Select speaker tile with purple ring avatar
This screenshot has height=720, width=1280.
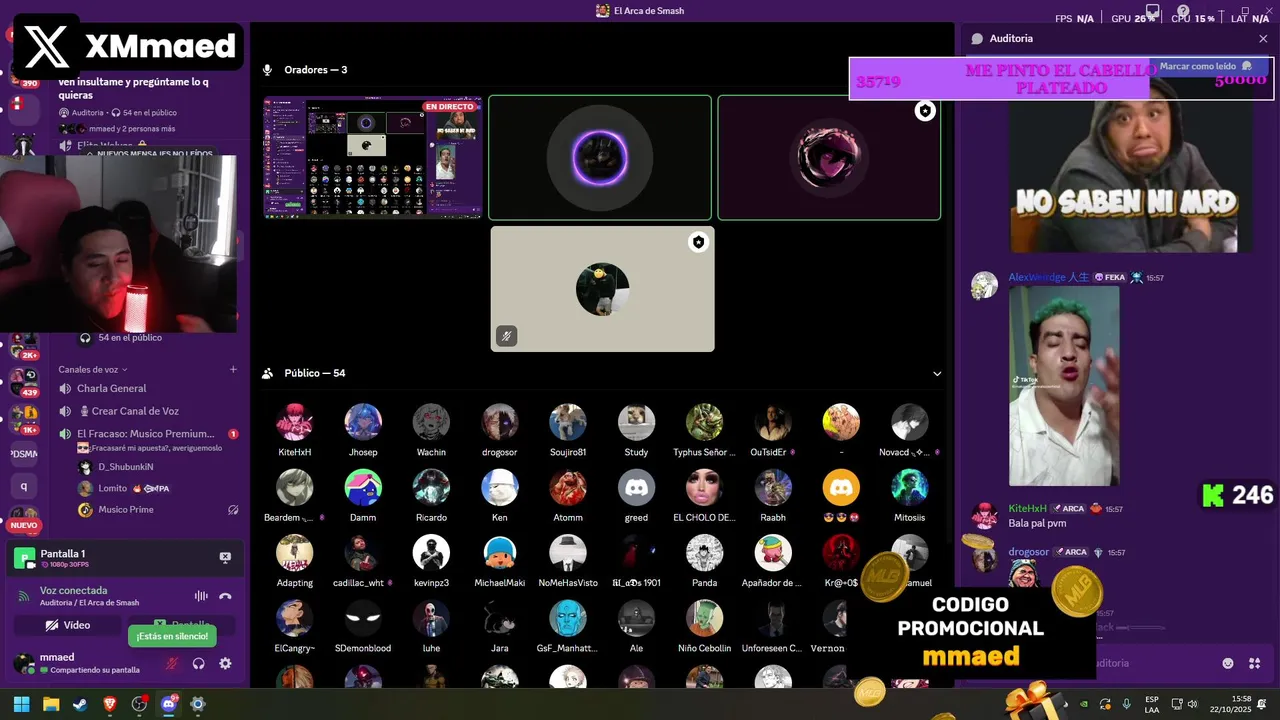pyautogui.click(x=600, y=157)
